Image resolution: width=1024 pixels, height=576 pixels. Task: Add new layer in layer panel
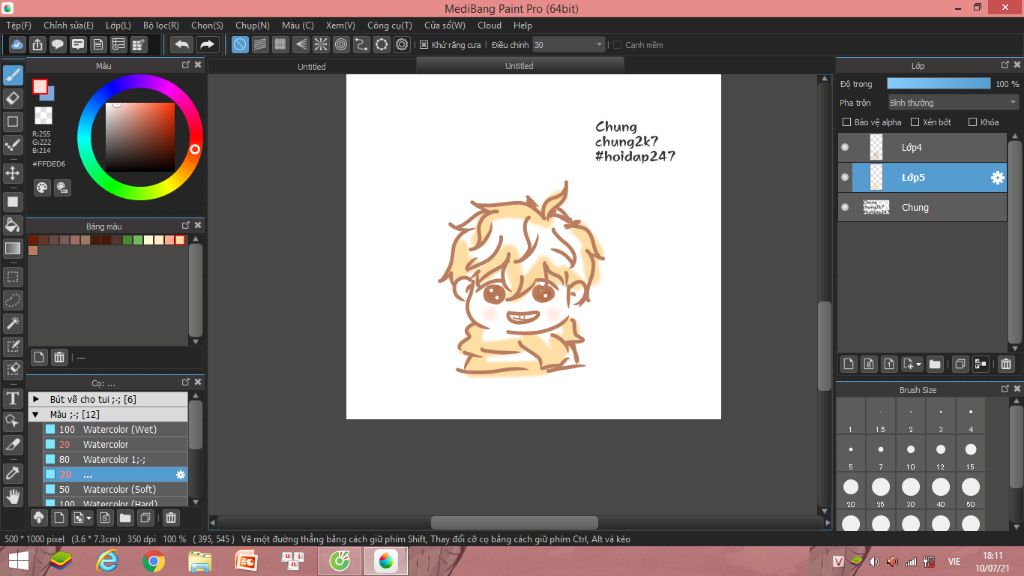pos(848,364)
